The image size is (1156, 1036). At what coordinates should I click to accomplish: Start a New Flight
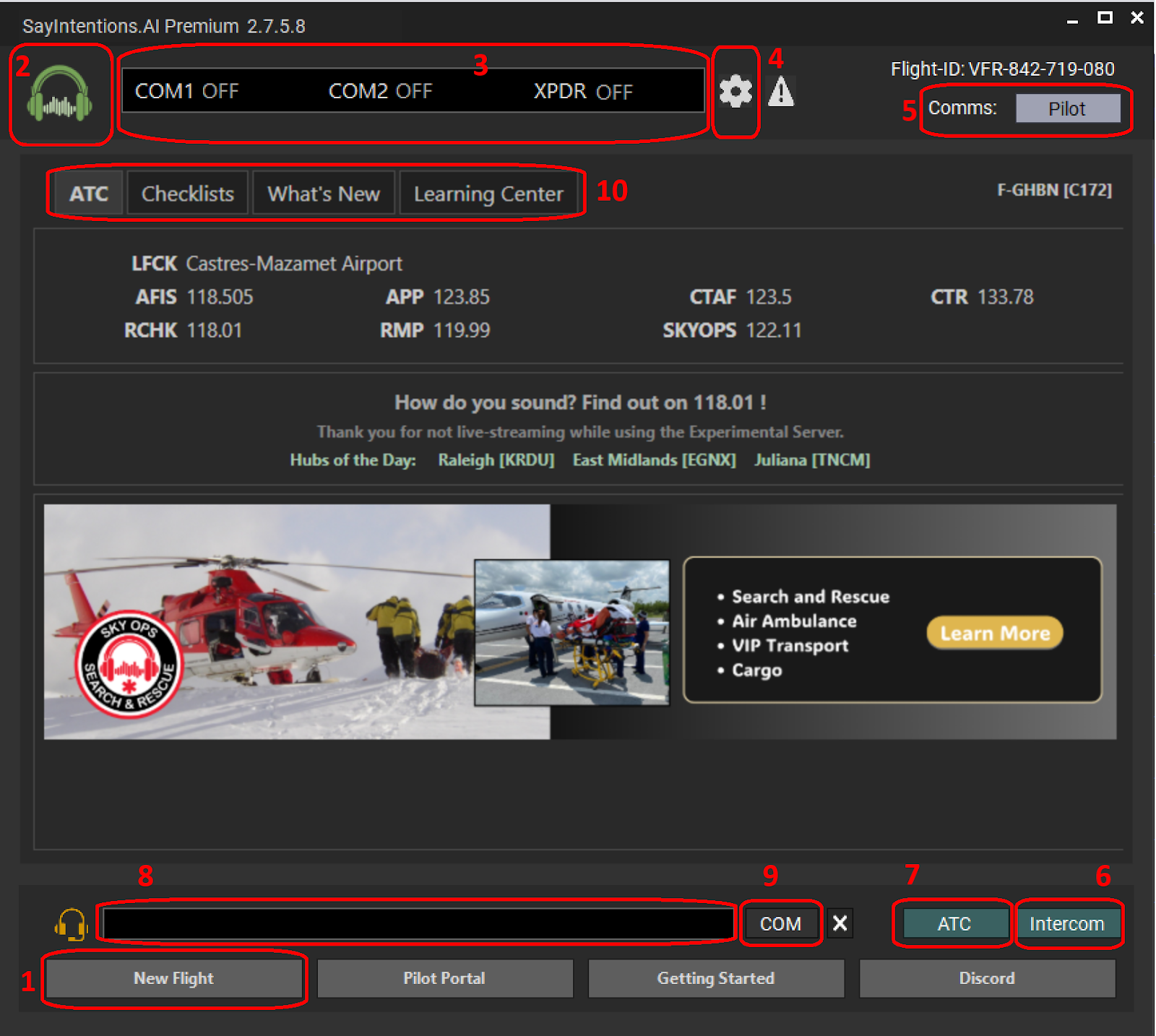pyautogui.click(x=174, y=978)
